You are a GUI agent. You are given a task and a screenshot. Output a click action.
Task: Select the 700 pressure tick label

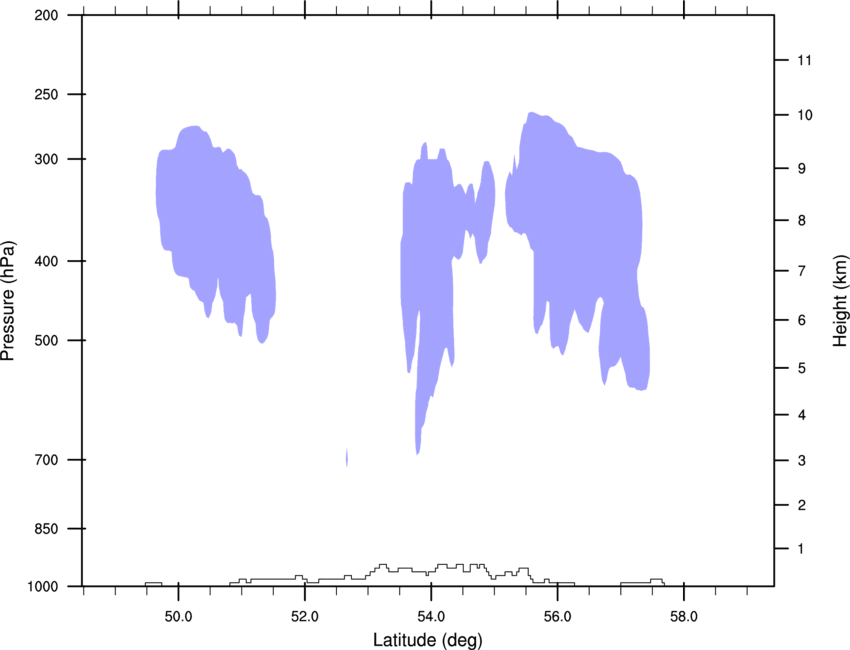pos(46,460)
